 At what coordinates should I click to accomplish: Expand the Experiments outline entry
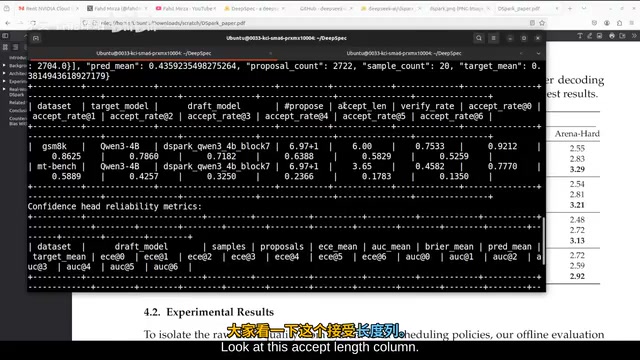click(4, 81)
